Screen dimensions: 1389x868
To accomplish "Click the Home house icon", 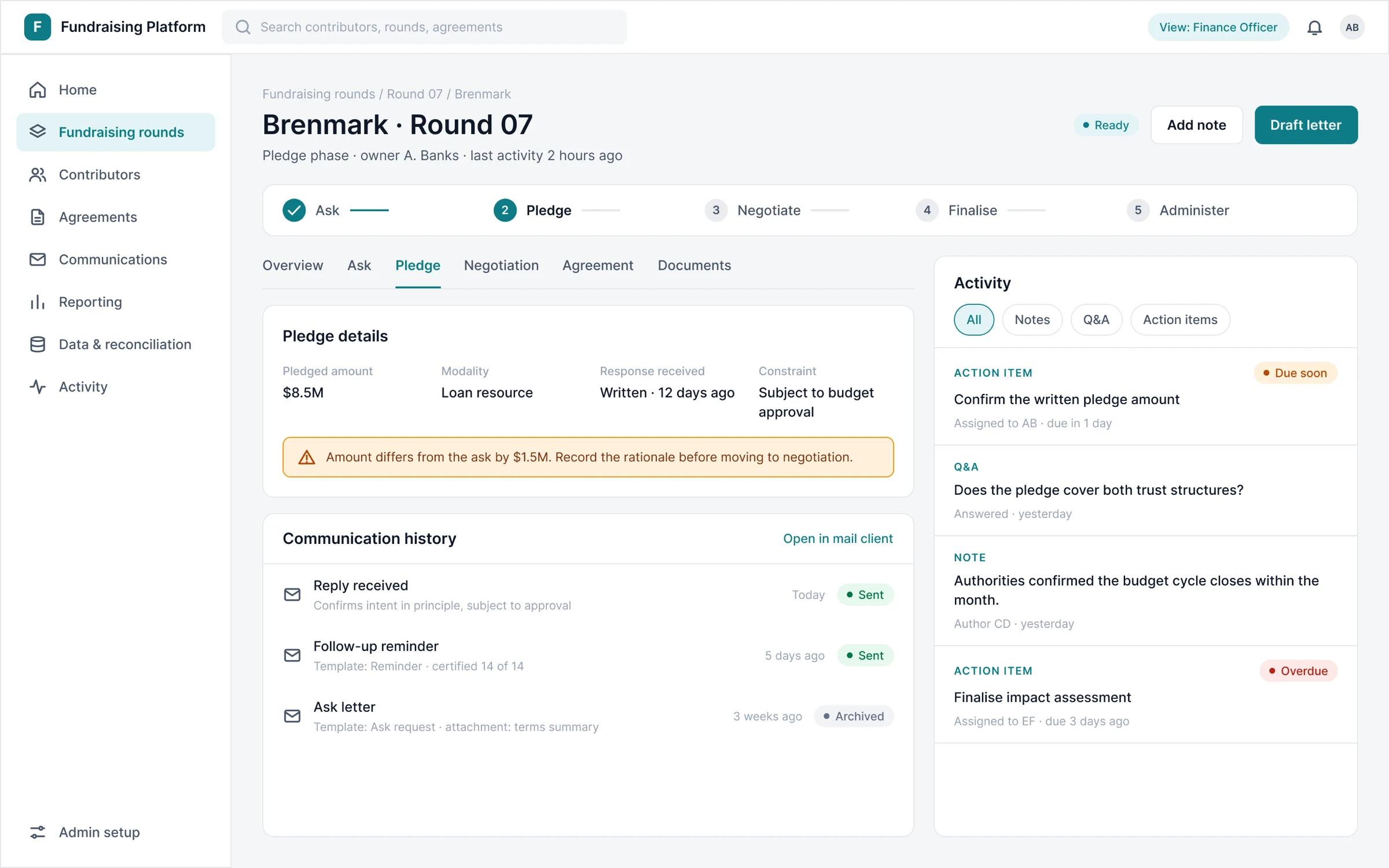I will pyautogui.click(x=38, y=90).
